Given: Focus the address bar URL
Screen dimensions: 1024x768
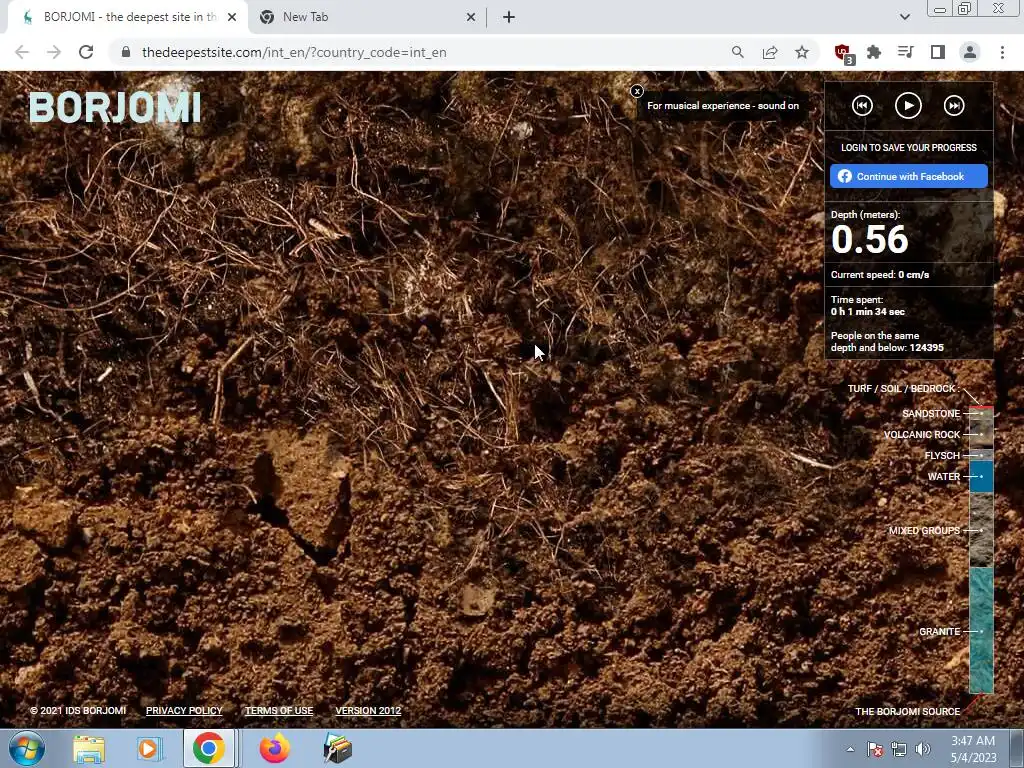Looking at the screenshot, I should 294,52.
